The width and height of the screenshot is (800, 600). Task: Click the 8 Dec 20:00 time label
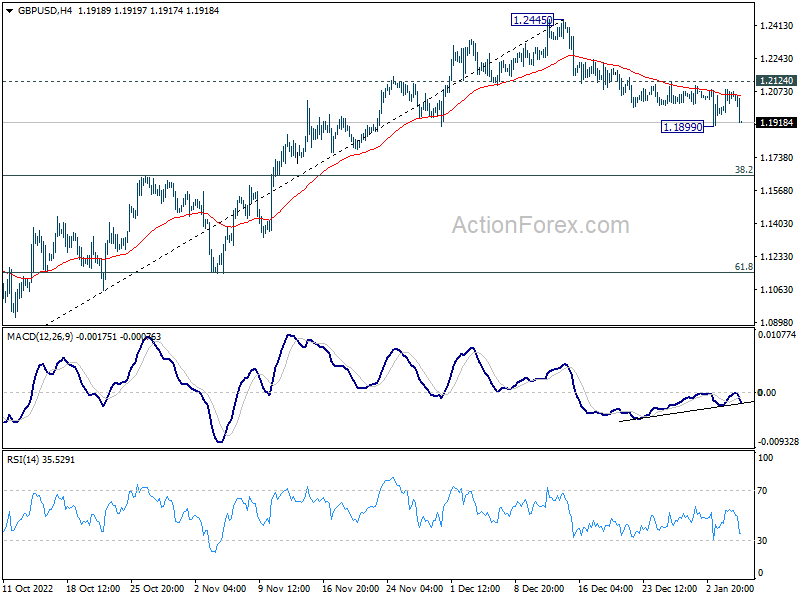coord(539,588)
